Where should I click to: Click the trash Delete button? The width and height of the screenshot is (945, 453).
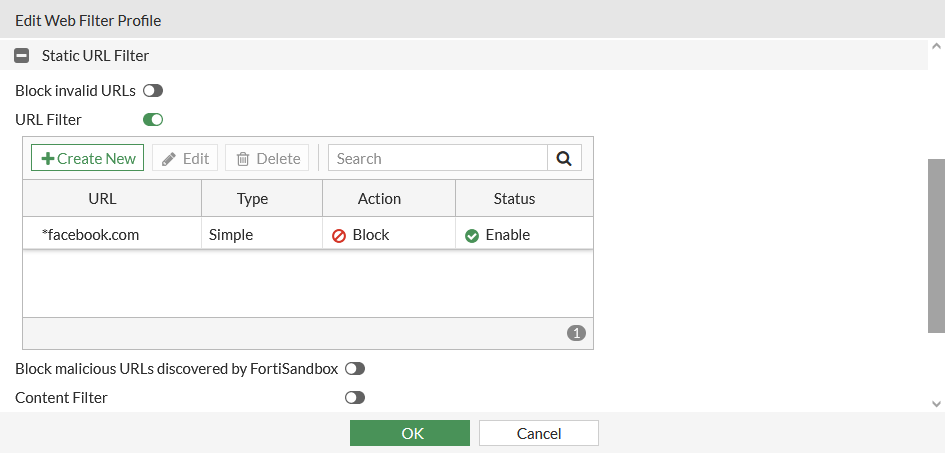[267, 158]
